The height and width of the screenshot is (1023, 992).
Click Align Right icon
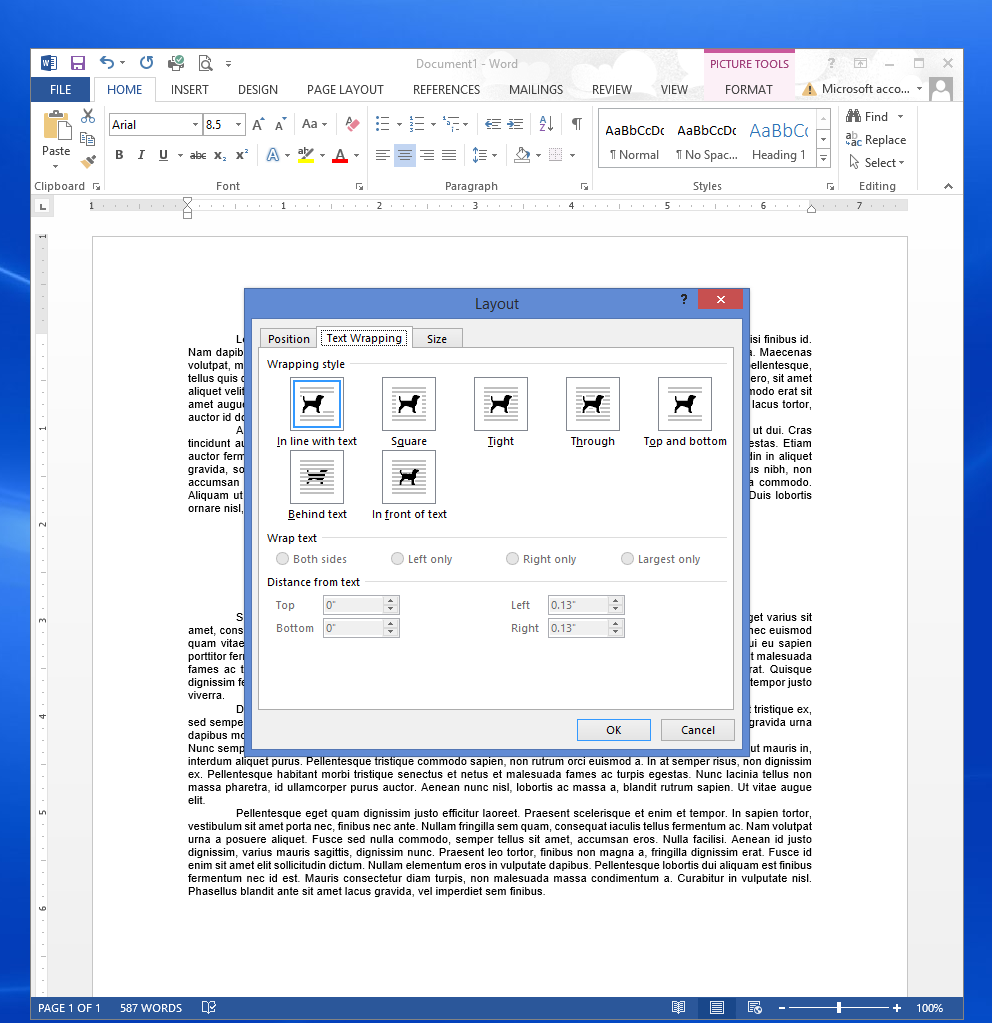pyautogui.click(x=427, y=155)
